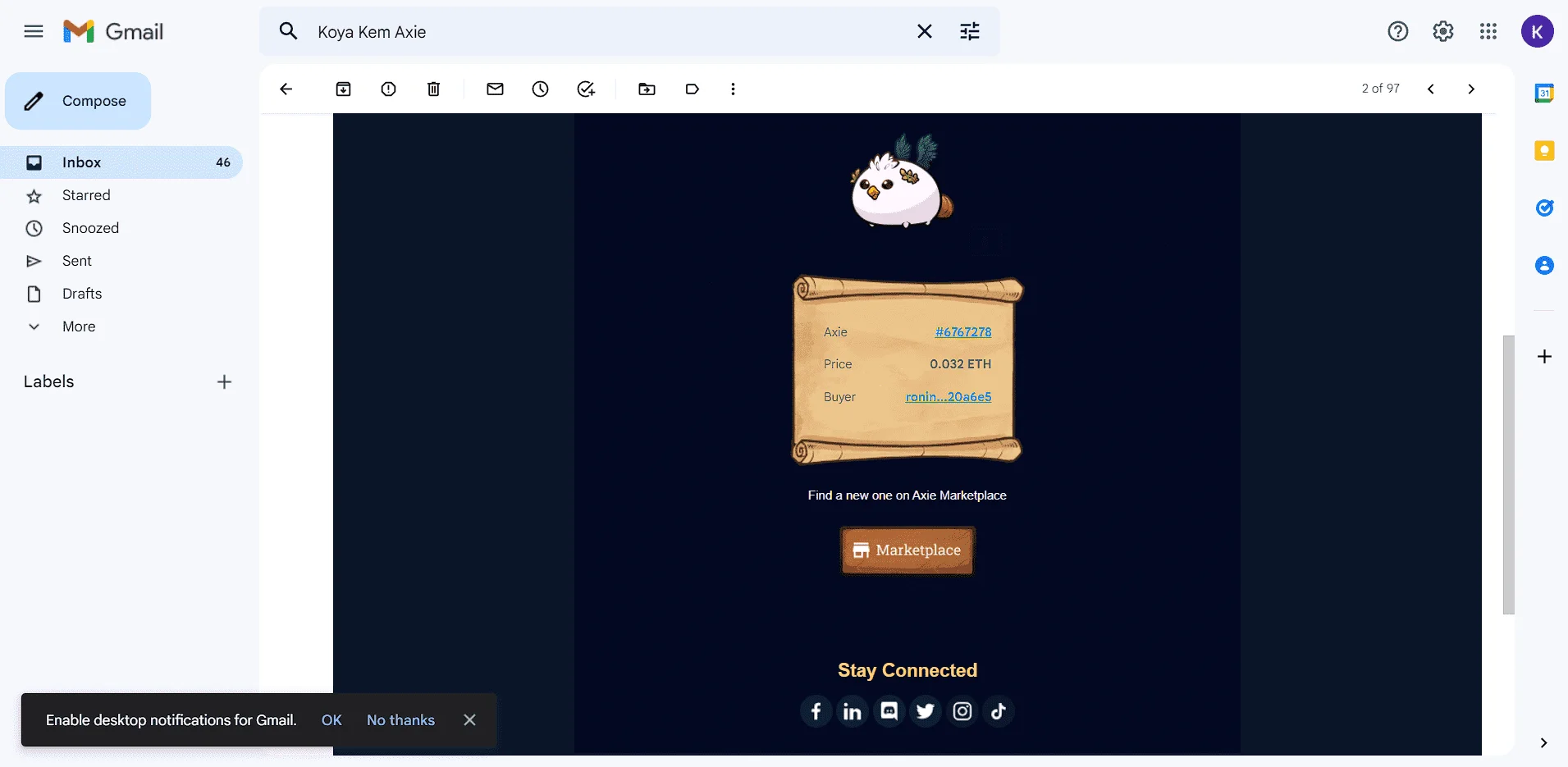Open the Facebook social icon

point(816,711)
